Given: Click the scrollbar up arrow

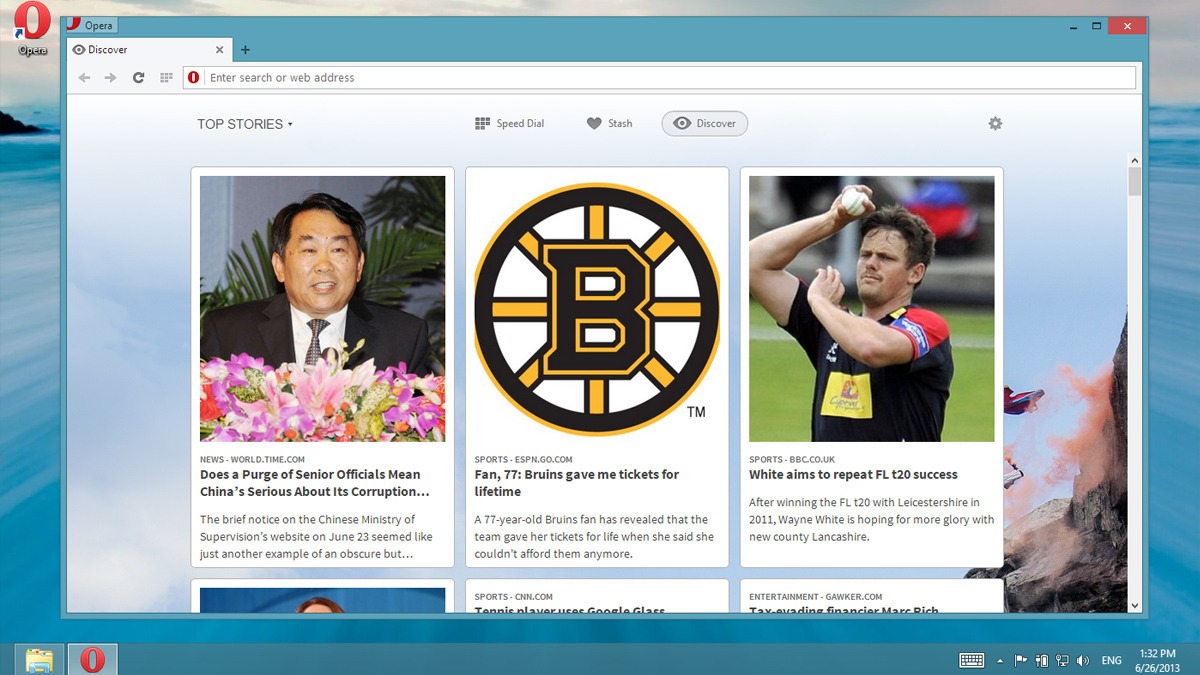Looking at the screenshot, I should [x=1134, y=160].
